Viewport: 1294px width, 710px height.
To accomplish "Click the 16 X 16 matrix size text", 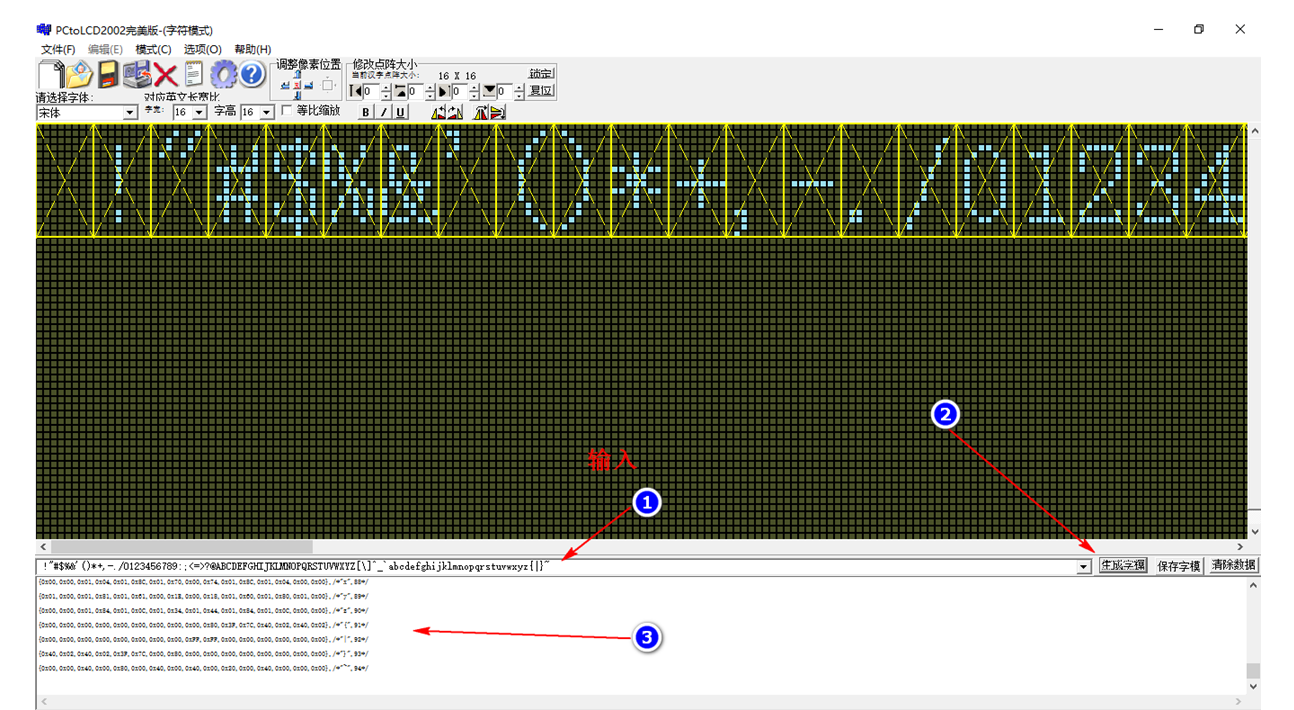I will 457,76.
